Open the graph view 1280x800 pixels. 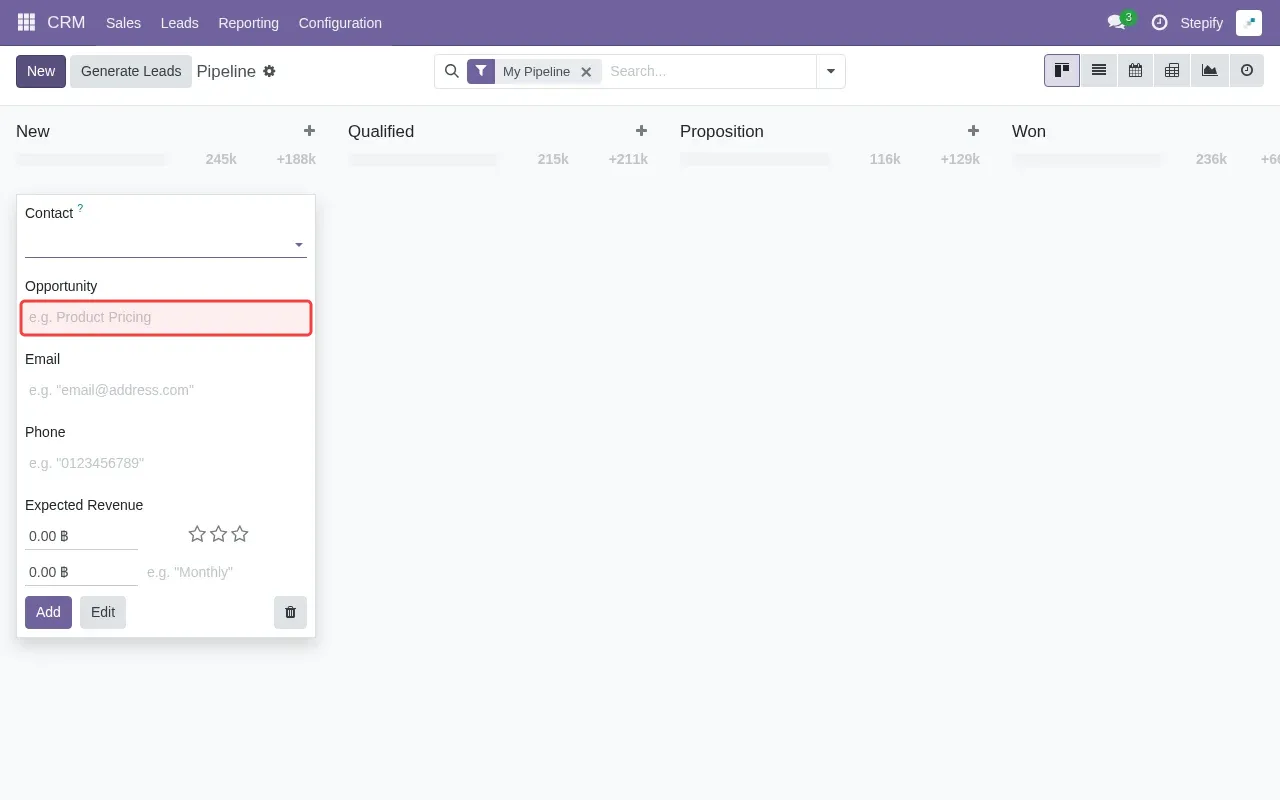tap(1208, 70)
